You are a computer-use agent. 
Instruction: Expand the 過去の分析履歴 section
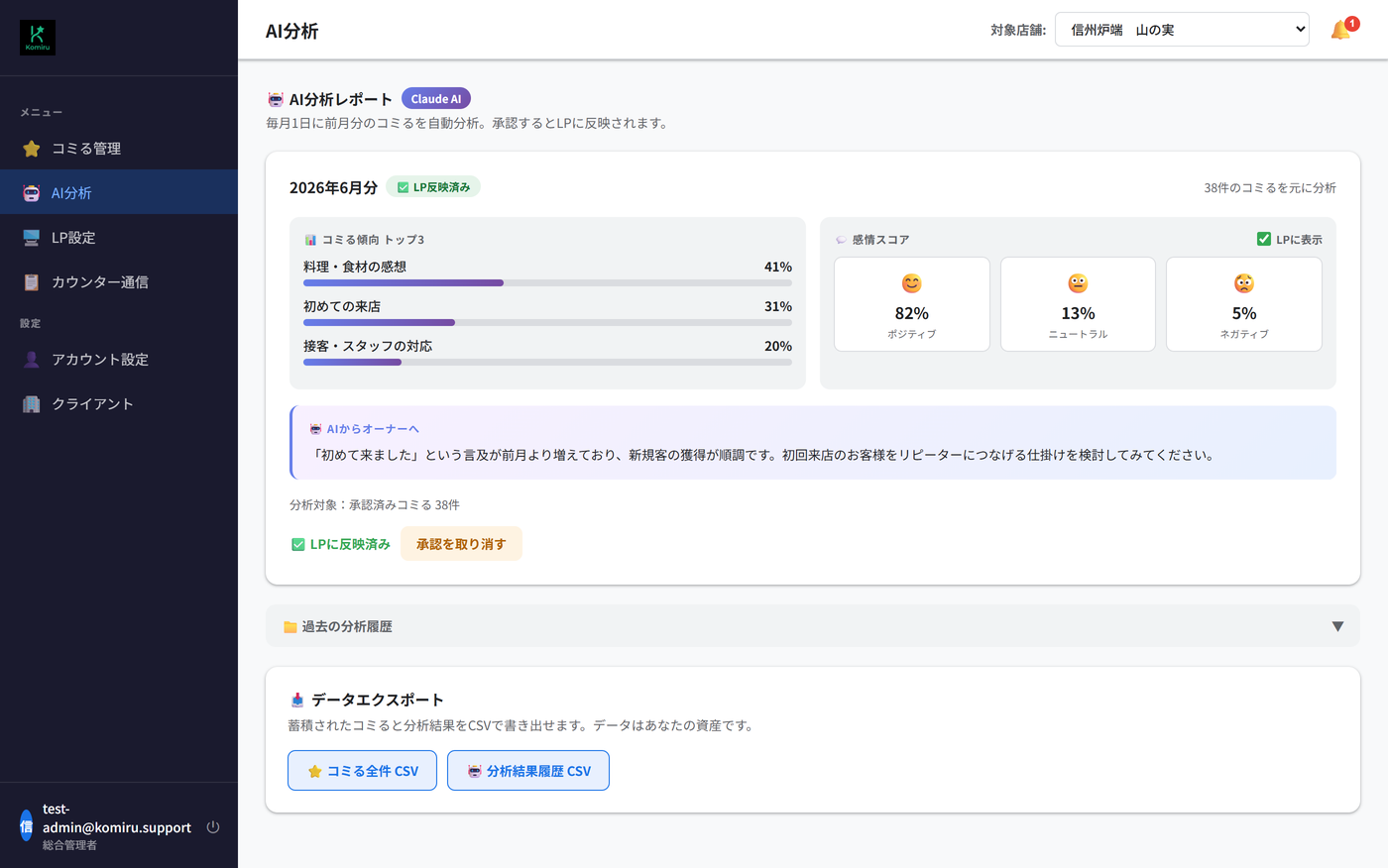tap(813, 626)
